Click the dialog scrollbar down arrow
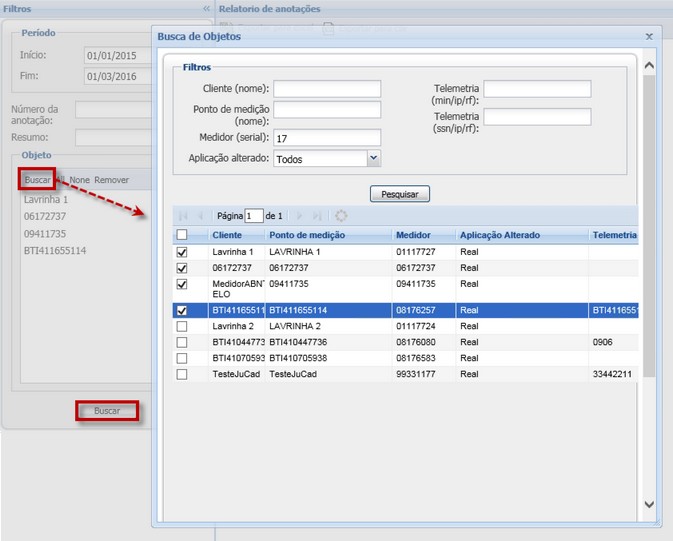 648,504
